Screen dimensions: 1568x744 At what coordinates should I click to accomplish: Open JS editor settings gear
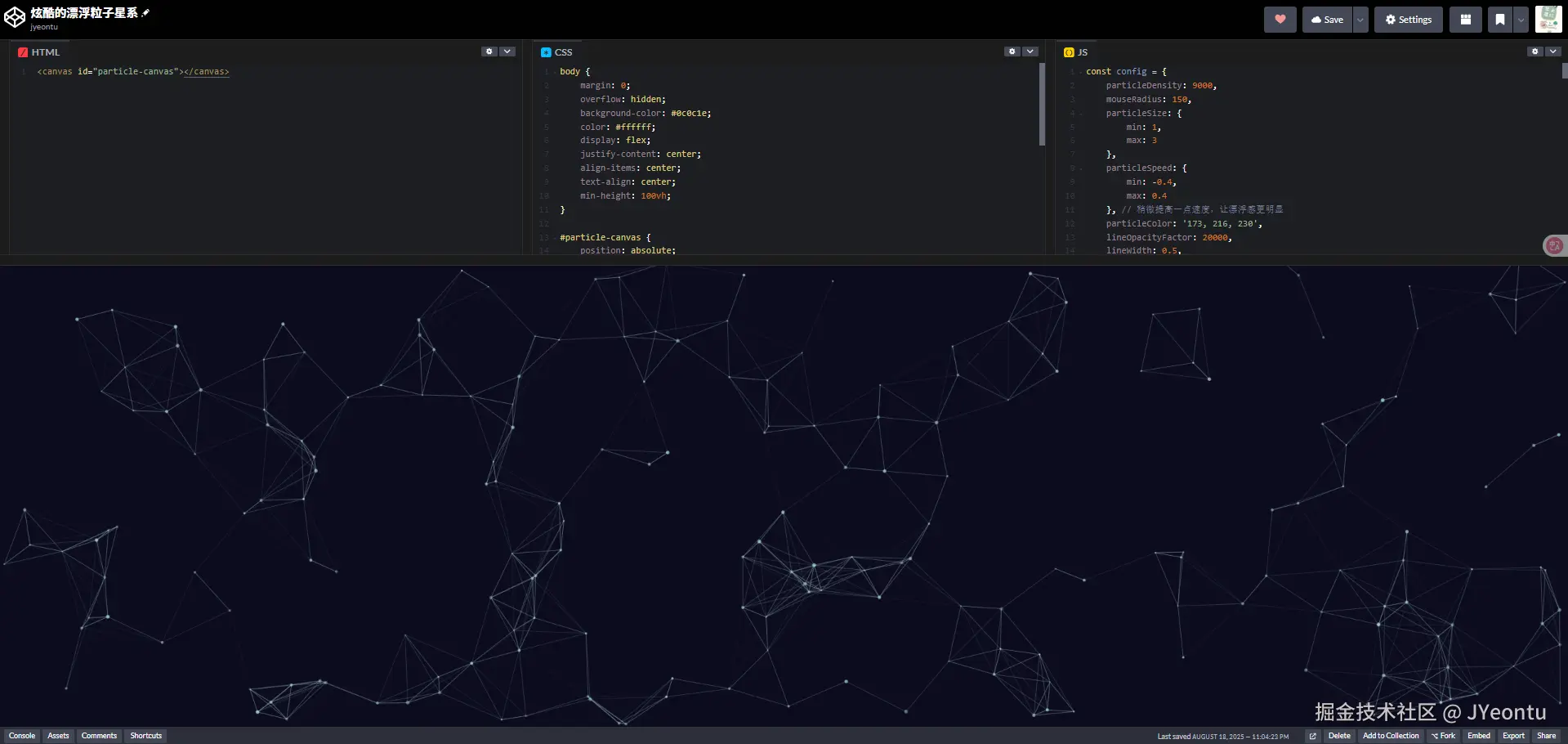click(x=1534, y=52)
